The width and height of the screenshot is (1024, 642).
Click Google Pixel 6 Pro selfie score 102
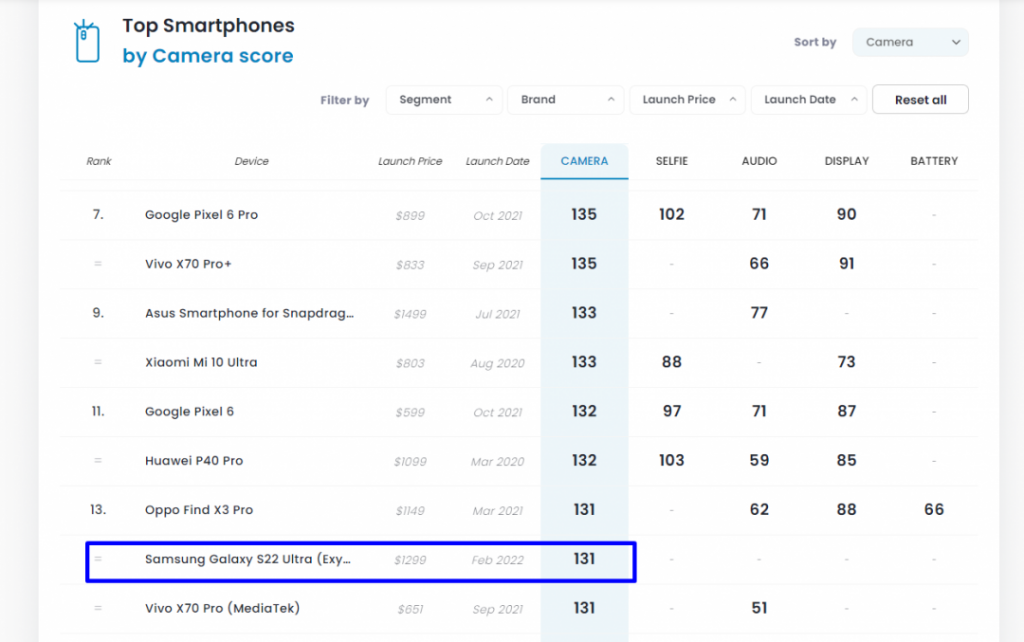(671, 214)
